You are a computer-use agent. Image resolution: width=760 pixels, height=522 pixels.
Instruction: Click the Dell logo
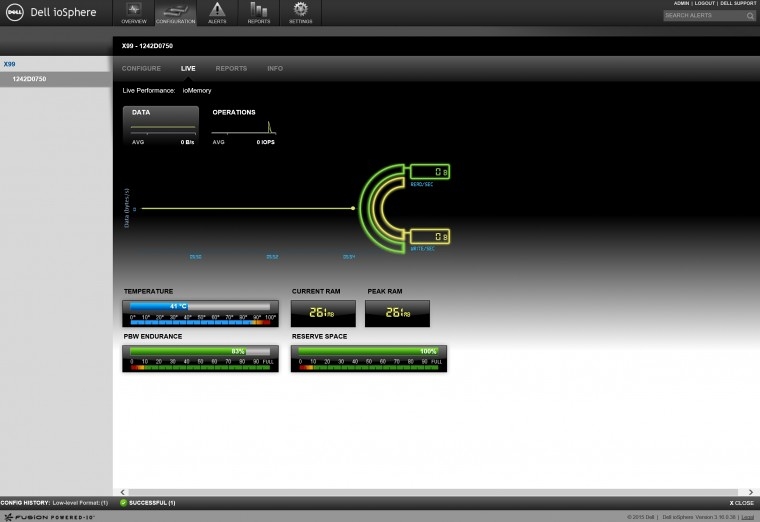tap(15, 13)
